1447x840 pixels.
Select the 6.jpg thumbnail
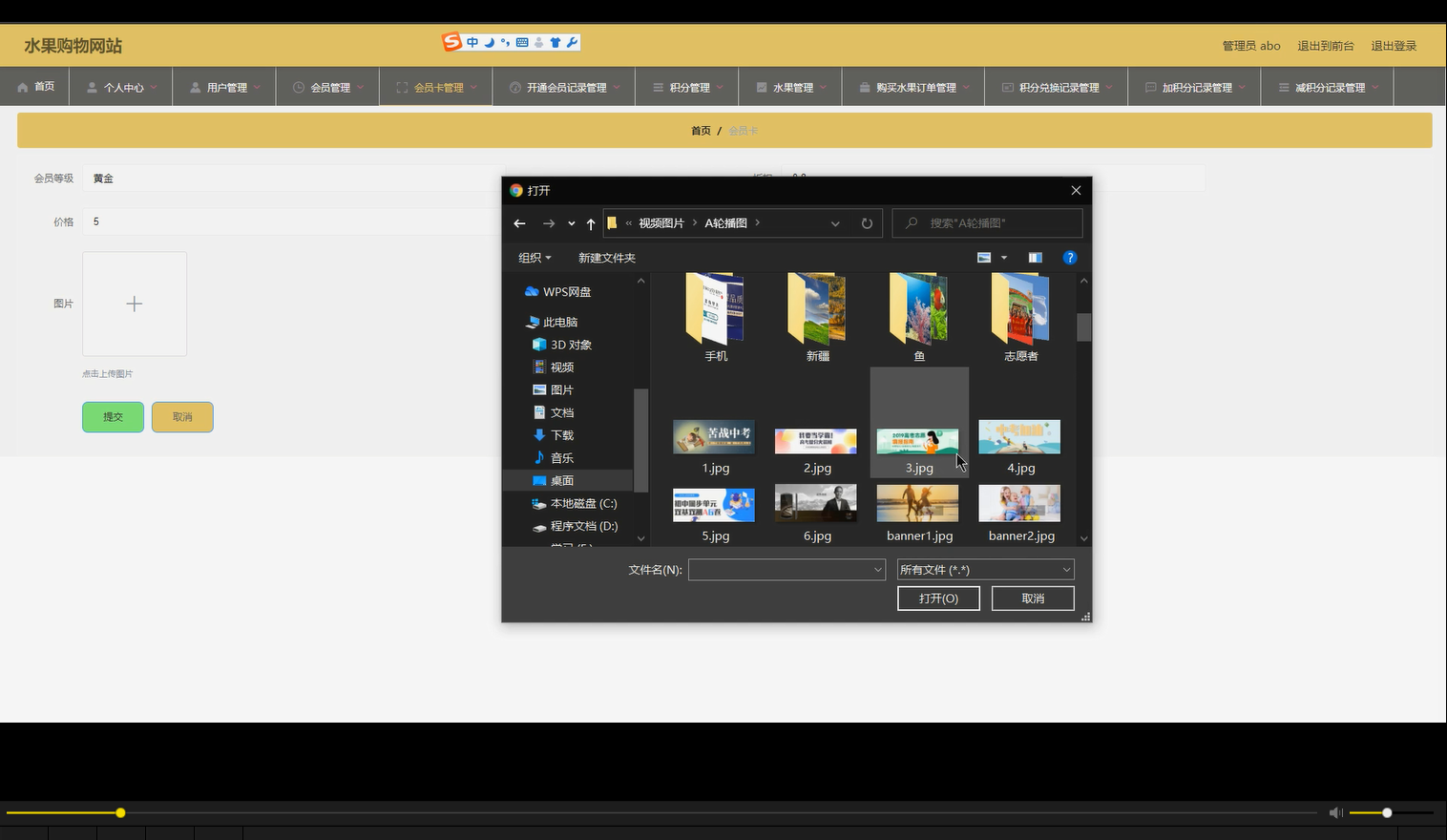(x=816, y=503)
